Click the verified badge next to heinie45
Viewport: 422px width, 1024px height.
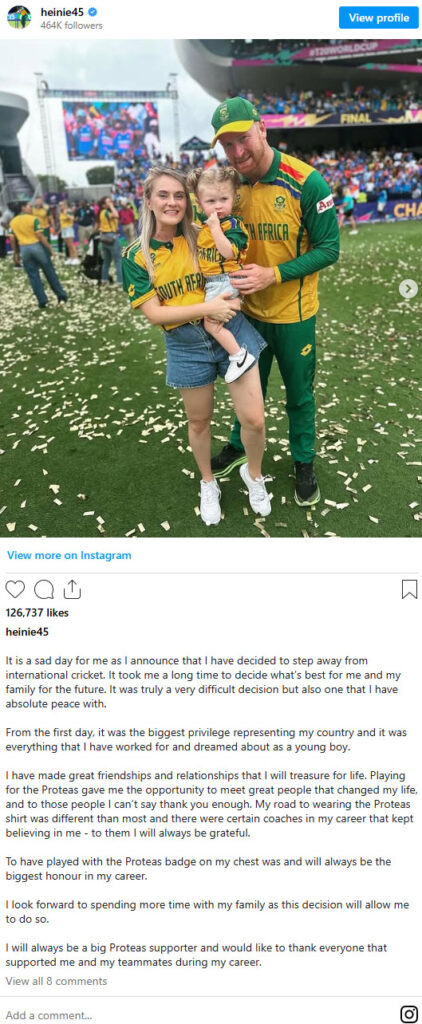[91, 12]
